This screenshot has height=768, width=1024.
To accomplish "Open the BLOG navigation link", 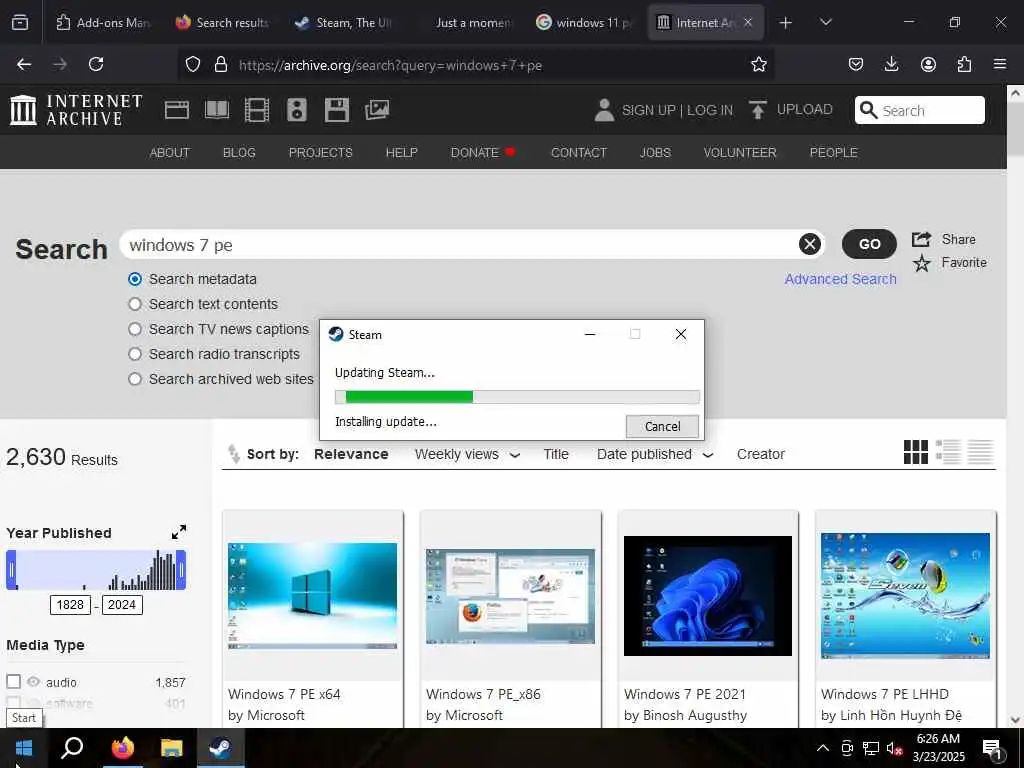I will 239,152.
